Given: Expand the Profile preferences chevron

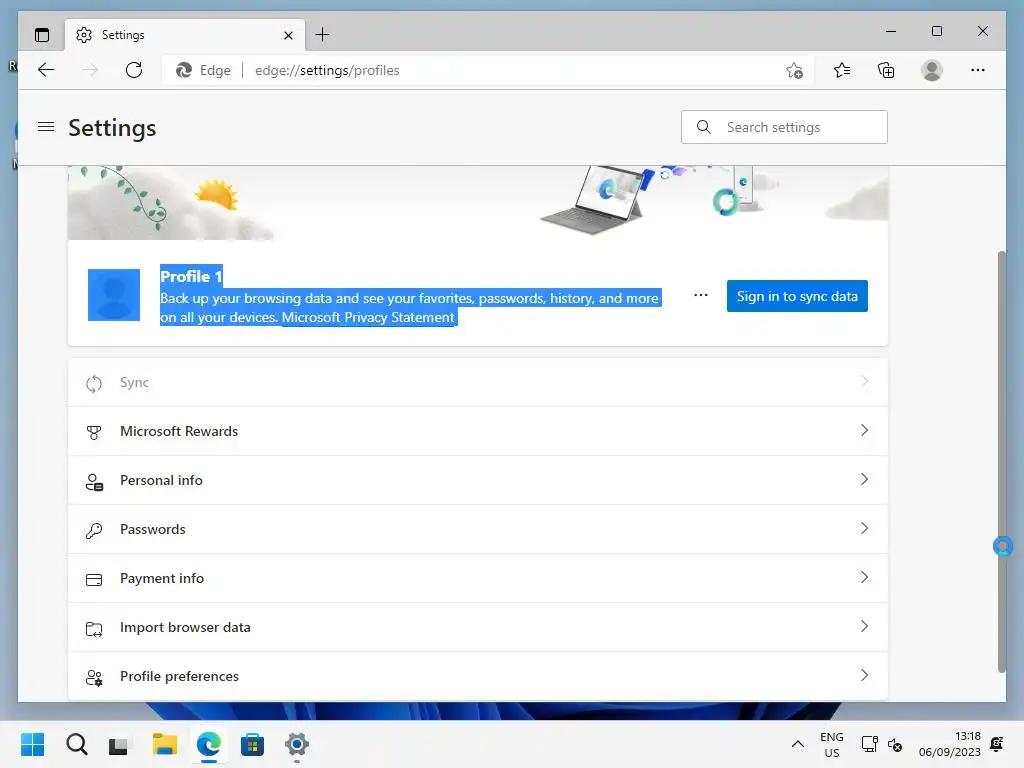Looking at the screenshot, I should tap(865, 675).
